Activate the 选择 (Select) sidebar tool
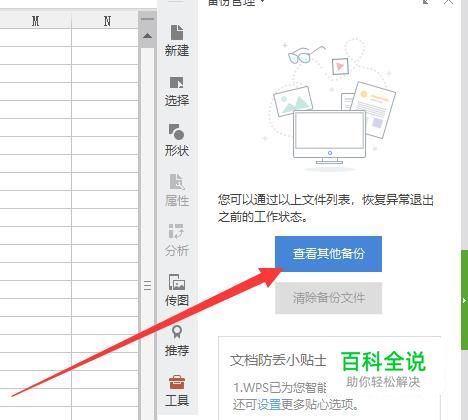Image resolution: width=468 pixels, height=420 pixels. (x=177, y=91)
